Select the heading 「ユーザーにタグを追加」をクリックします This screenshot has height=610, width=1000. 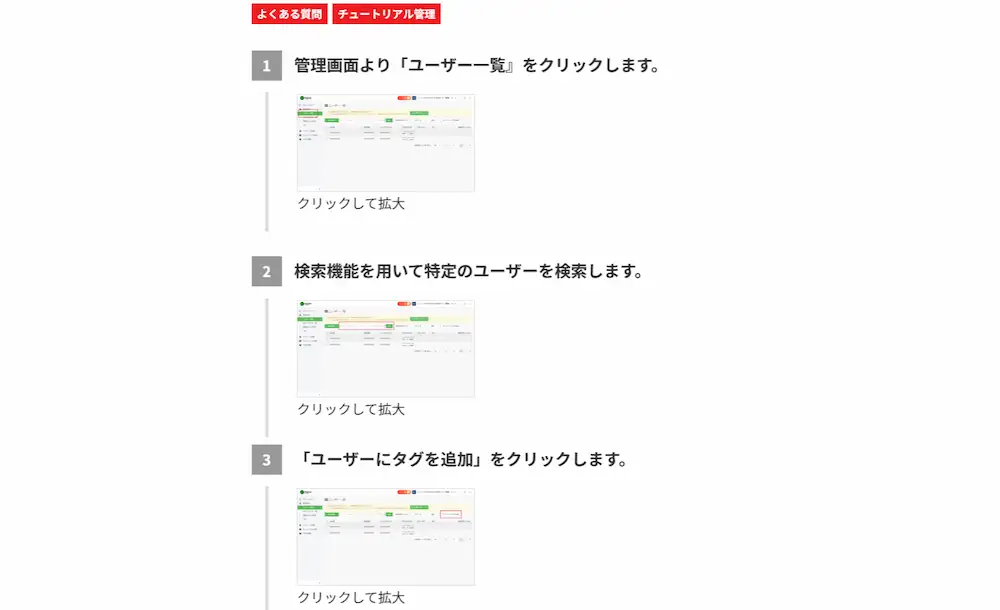coord(462,460)
